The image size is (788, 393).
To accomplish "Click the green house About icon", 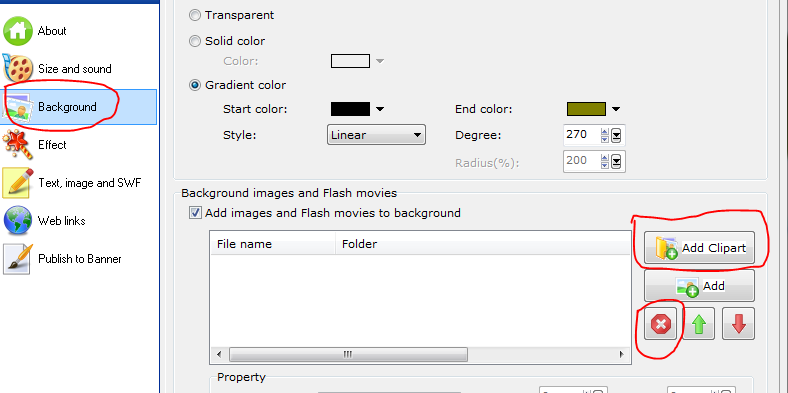I will 18,31.
